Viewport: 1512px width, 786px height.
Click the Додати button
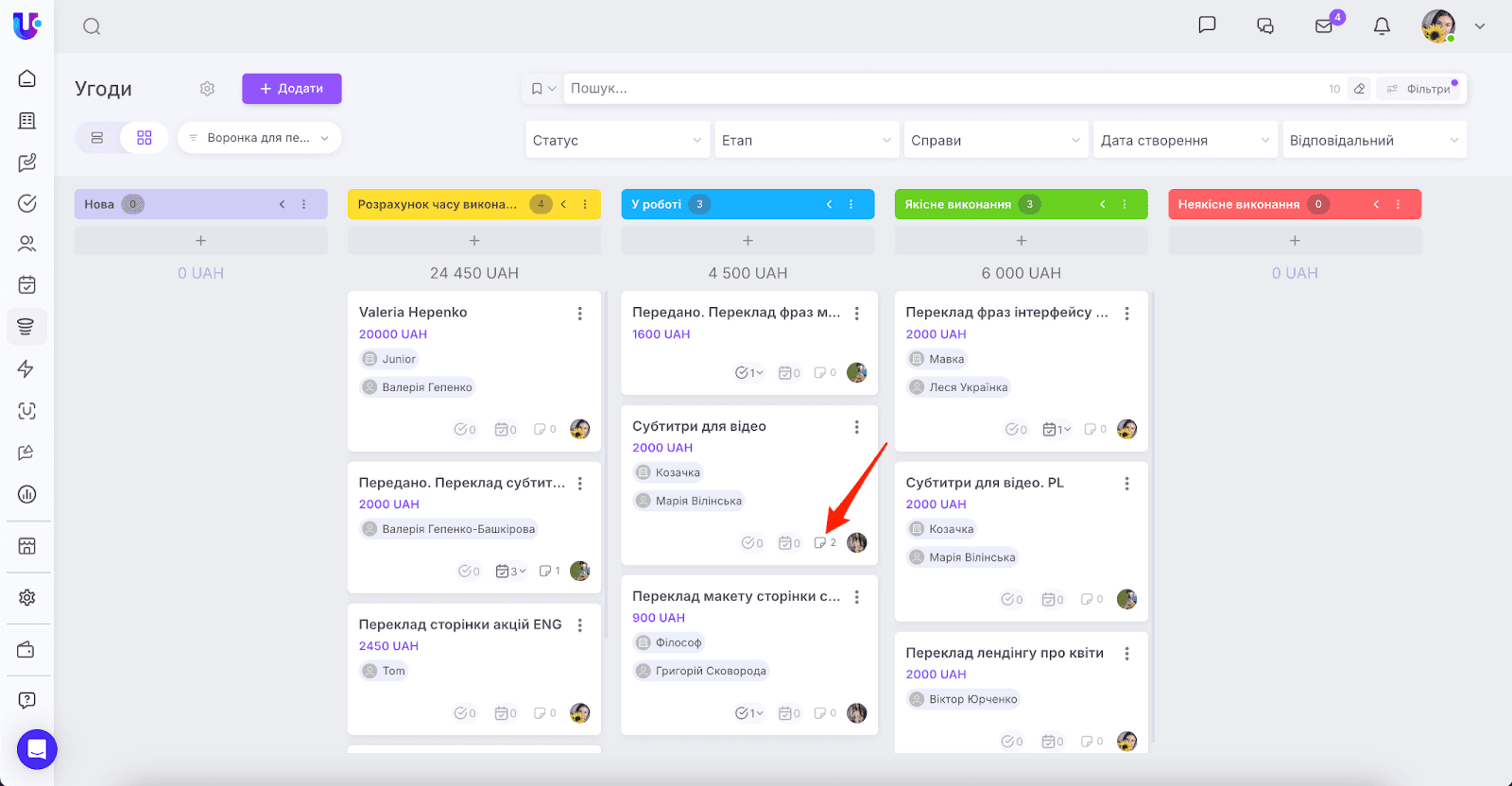coord(291,89)
